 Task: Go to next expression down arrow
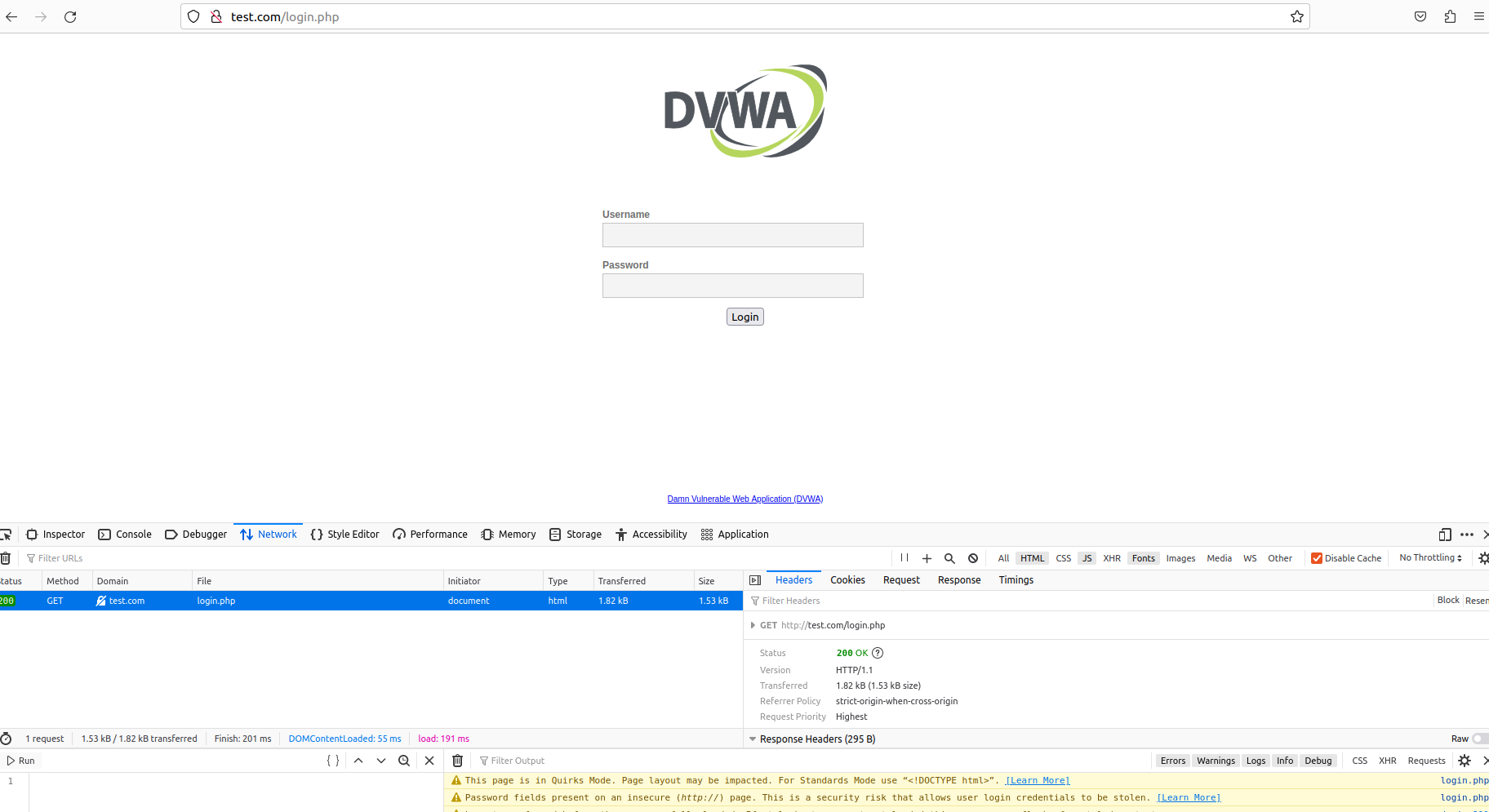381,761
